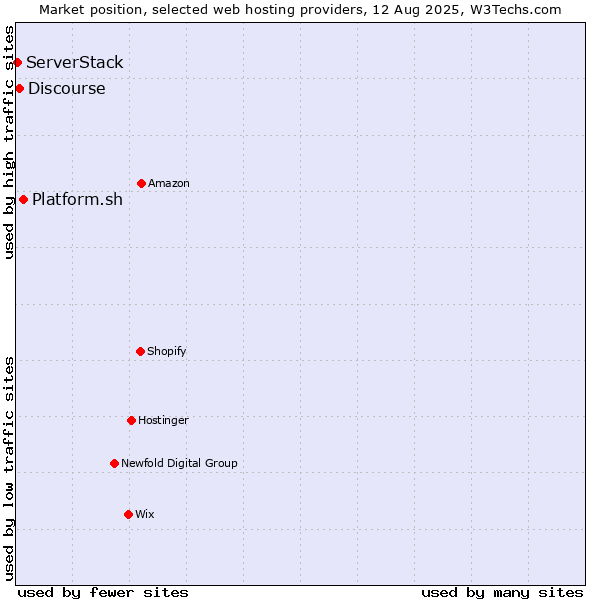Select the Newfold Digital Group label
Viewport: 600px width, 600px height.
pos(179,463)
